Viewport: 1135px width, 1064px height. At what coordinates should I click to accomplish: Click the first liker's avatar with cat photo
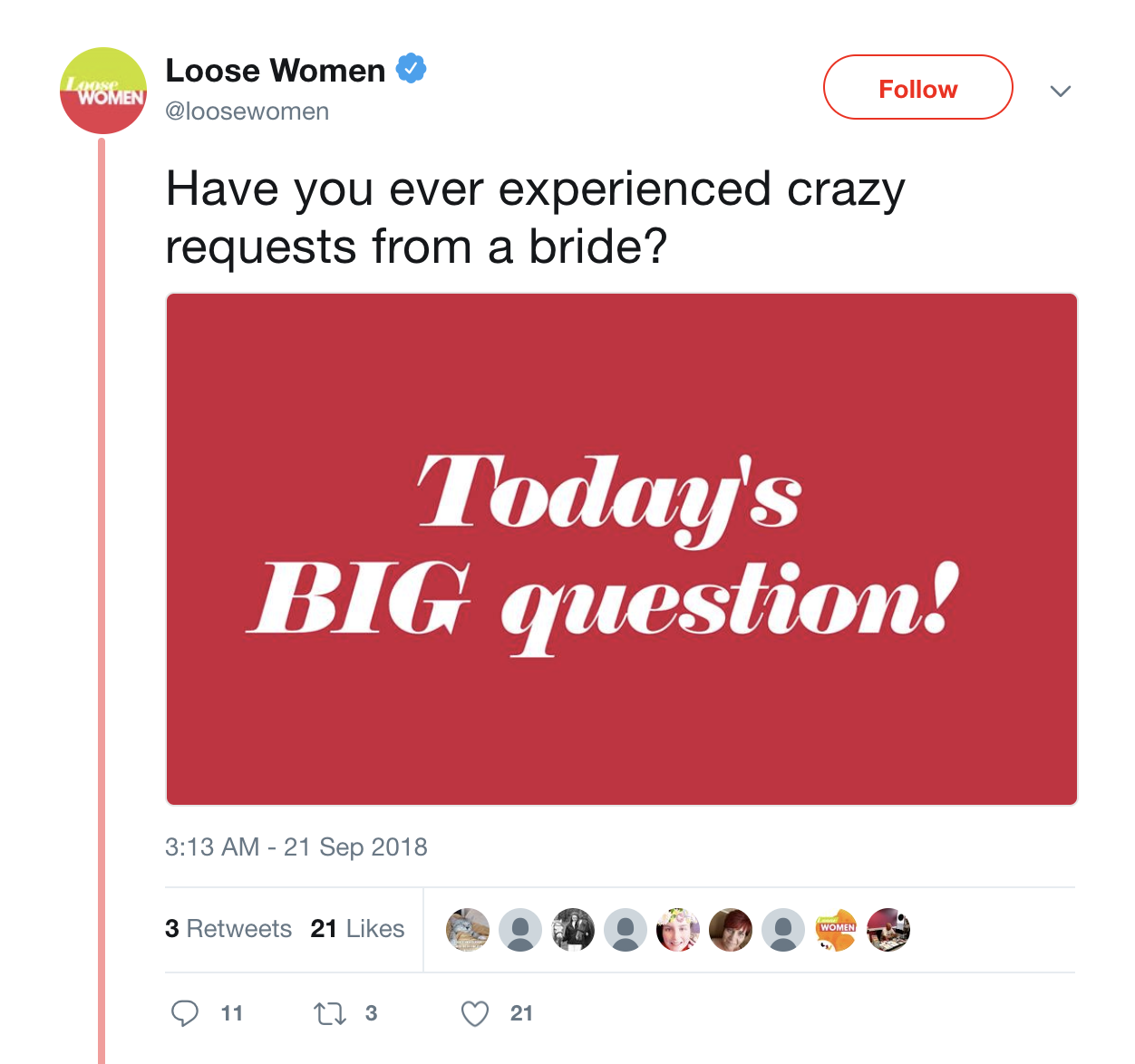tap(468, 930)
